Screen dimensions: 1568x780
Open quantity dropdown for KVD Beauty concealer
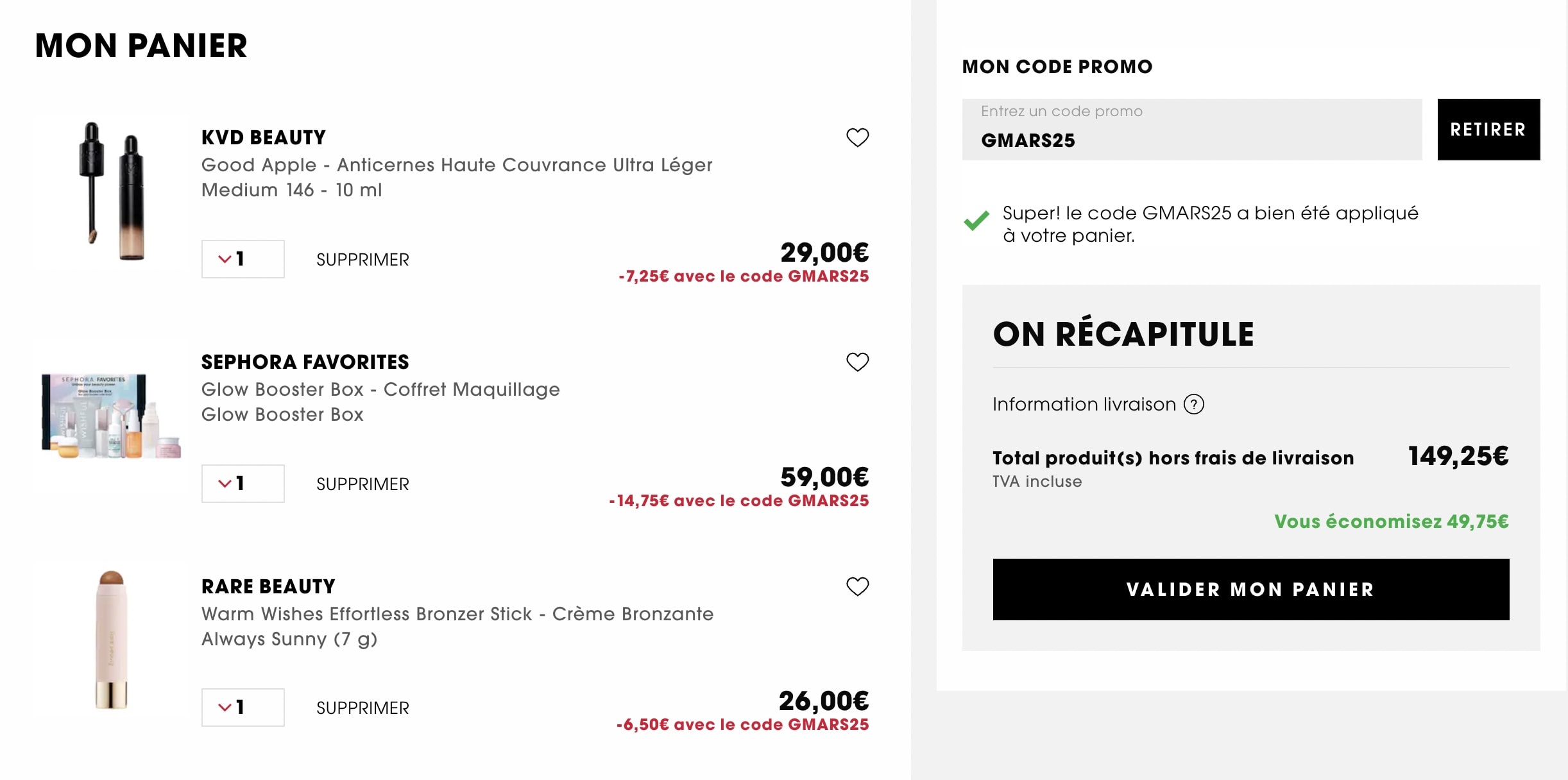243,259
